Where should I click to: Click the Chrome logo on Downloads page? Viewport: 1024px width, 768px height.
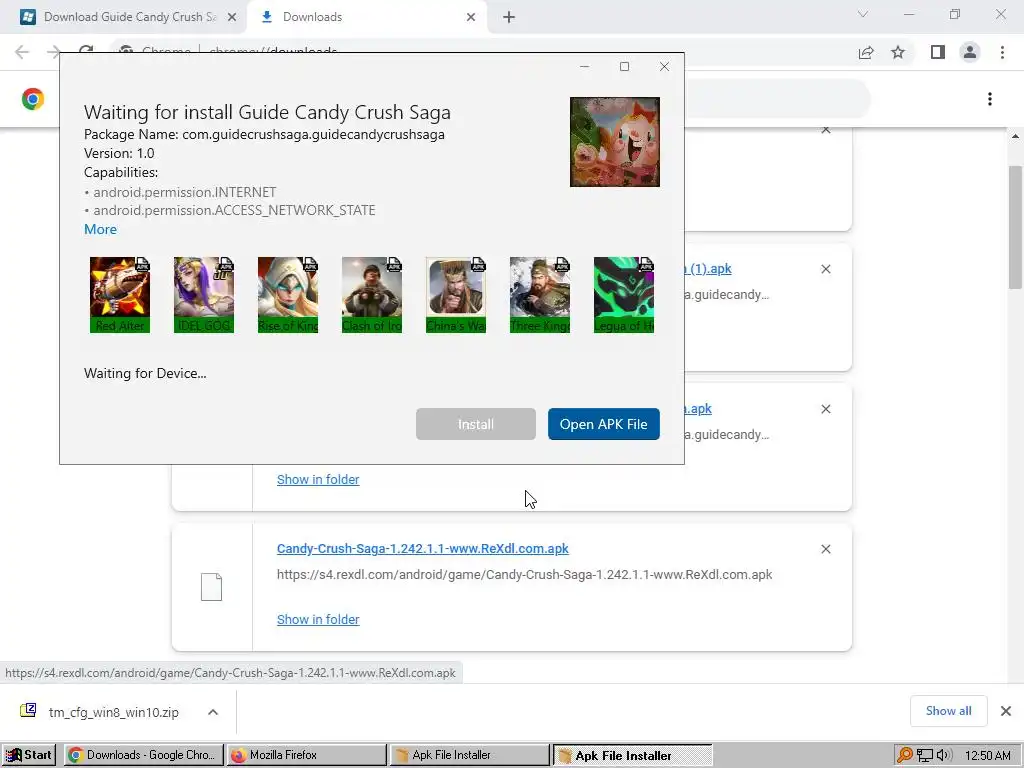33,99
